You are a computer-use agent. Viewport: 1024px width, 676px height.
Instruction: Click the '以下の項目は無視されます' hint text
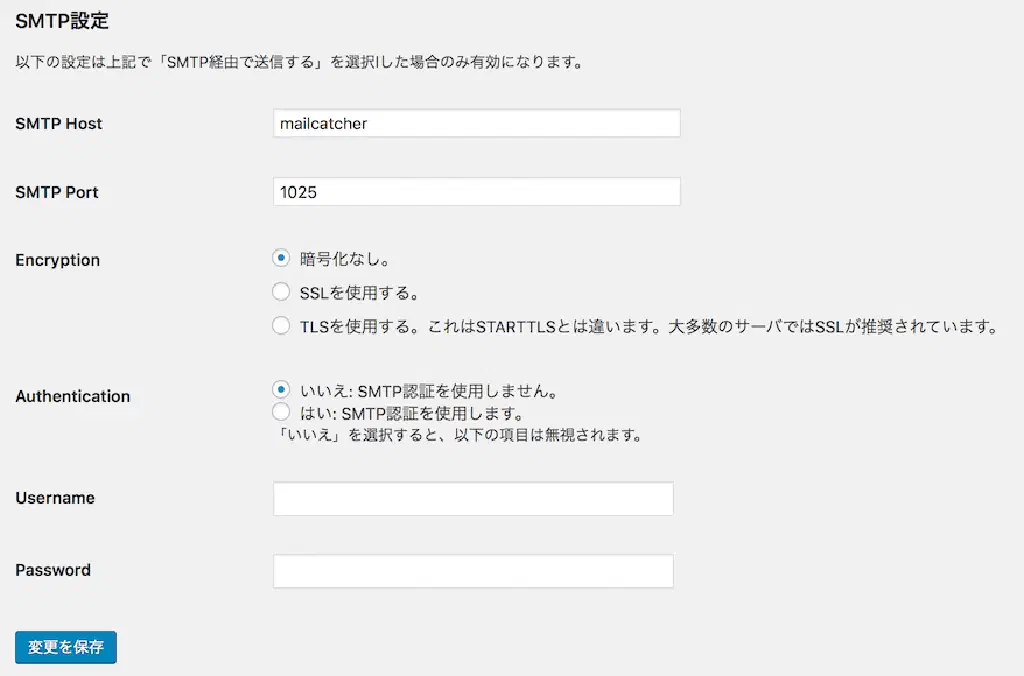point(540,435)
